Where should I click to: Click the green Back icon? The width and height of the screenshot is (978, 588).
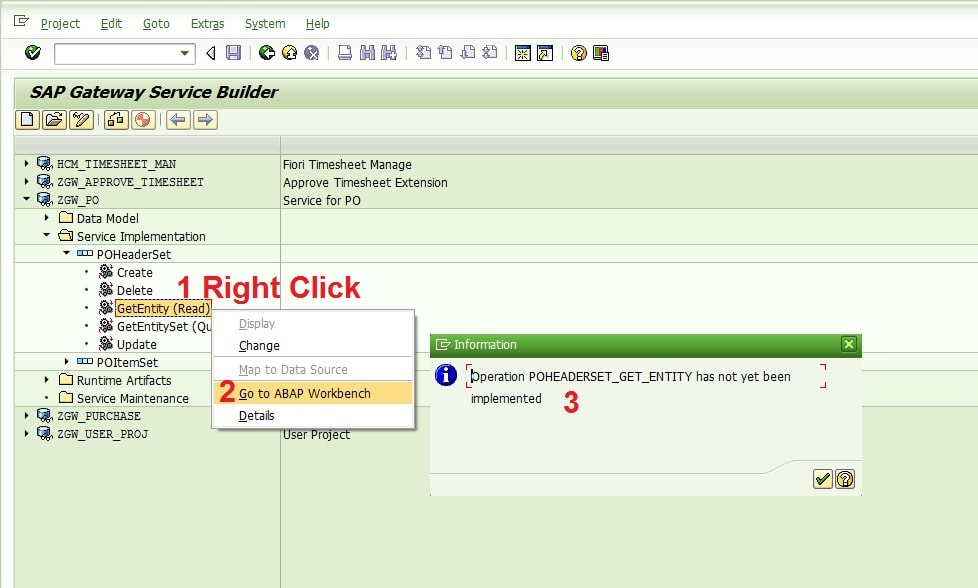[267, 53]
